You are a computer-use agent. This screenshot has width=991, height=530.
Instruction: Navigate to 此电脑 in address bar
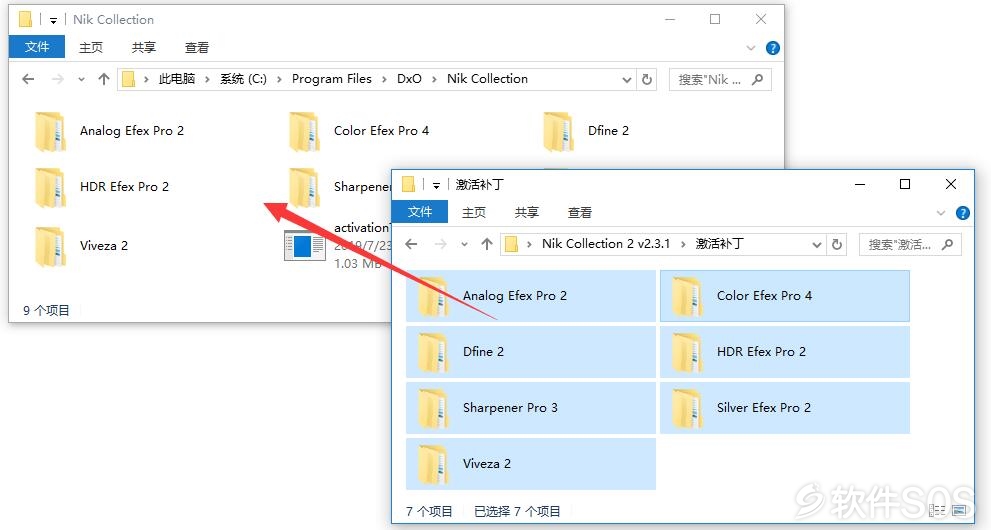177,79
